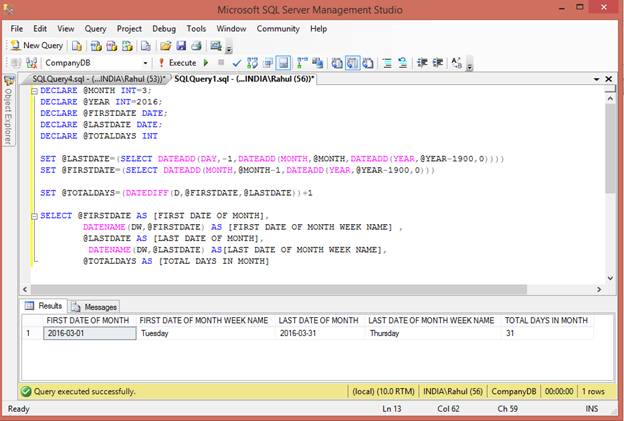Open the Help menu
This screenshot has width=624, height=421.
[318, 29]
